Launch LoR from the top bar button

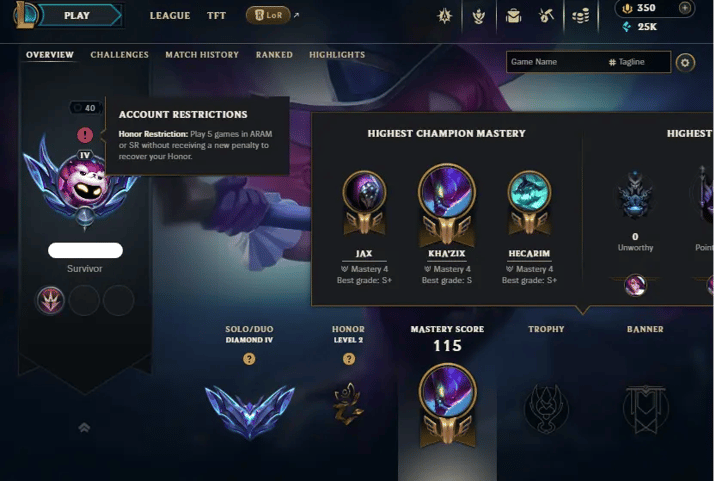click(268, 16)
